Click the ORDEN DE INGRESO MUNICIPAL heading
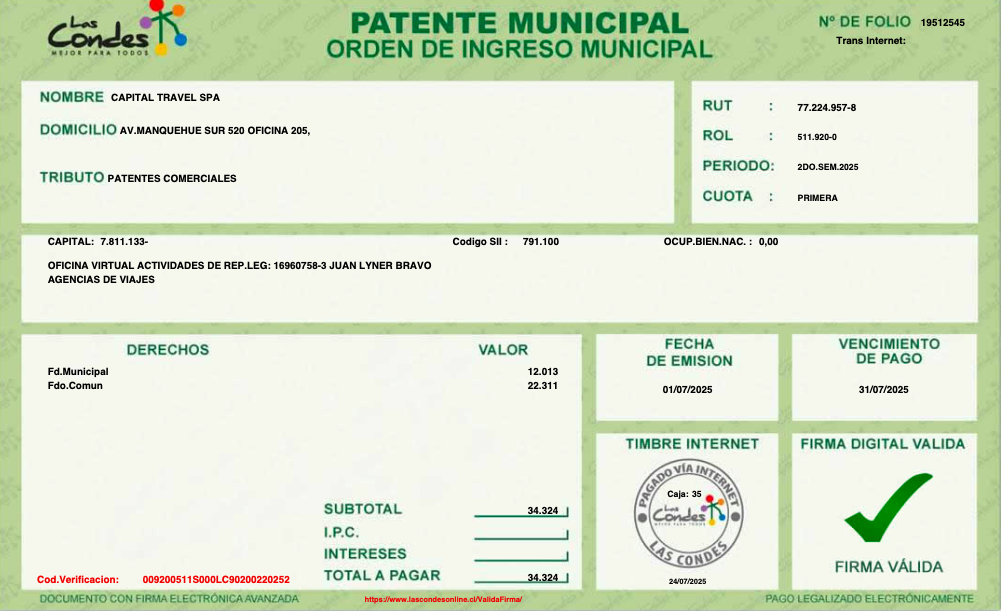This screenshot has width=1001, height=611. (520, 50)
